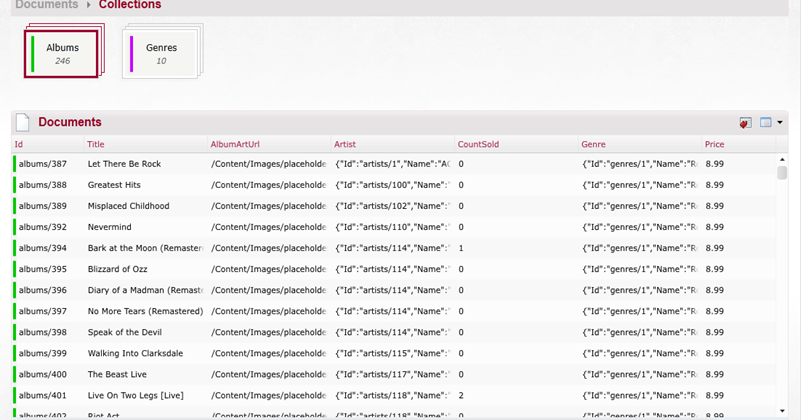The height and width of the screenshot is (420, 801).
Task: Open document albums/400
Action: 43,374
